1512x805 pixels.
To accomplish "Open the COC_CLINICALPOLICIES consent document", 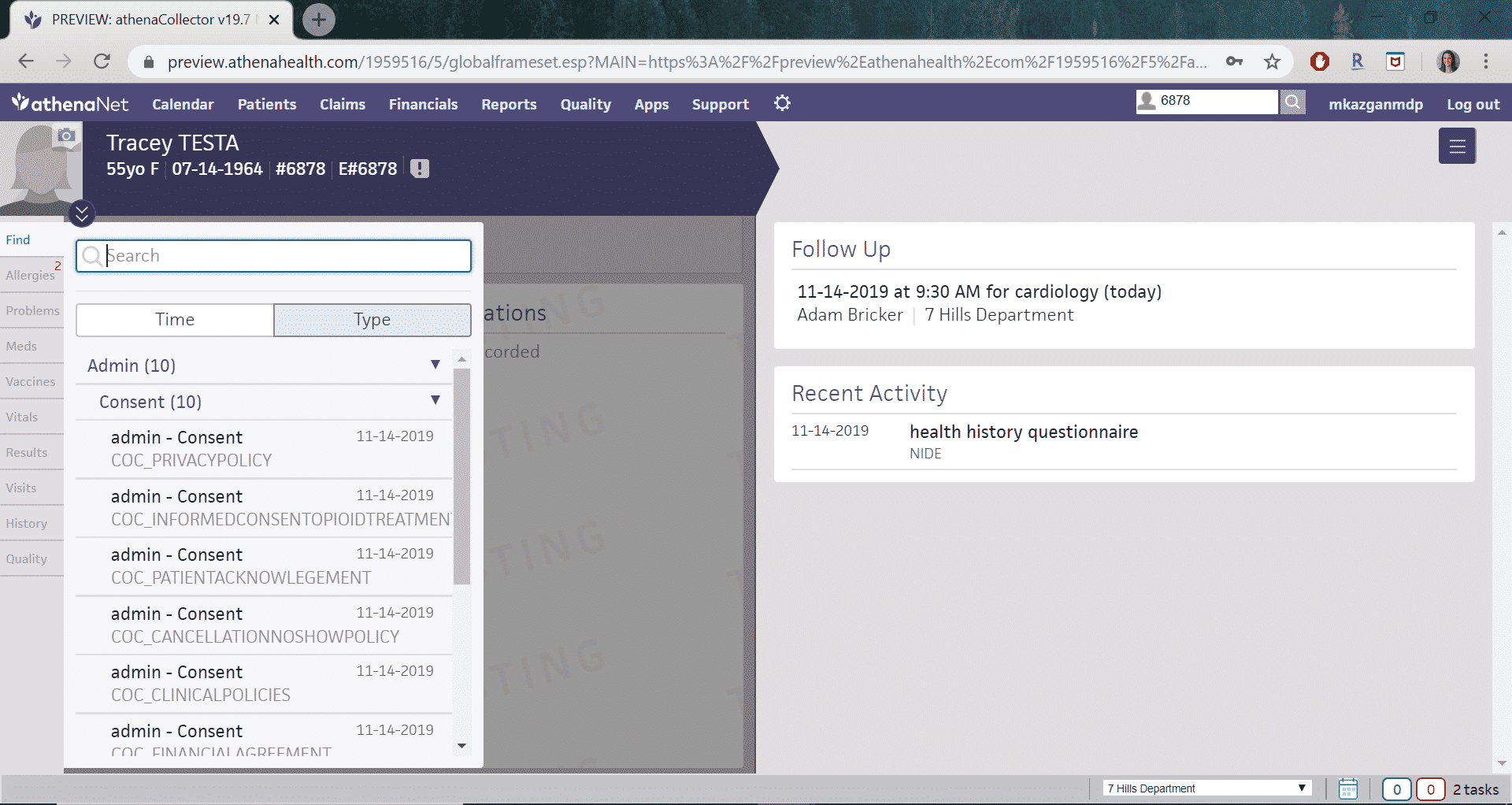I will pos(264,684).
